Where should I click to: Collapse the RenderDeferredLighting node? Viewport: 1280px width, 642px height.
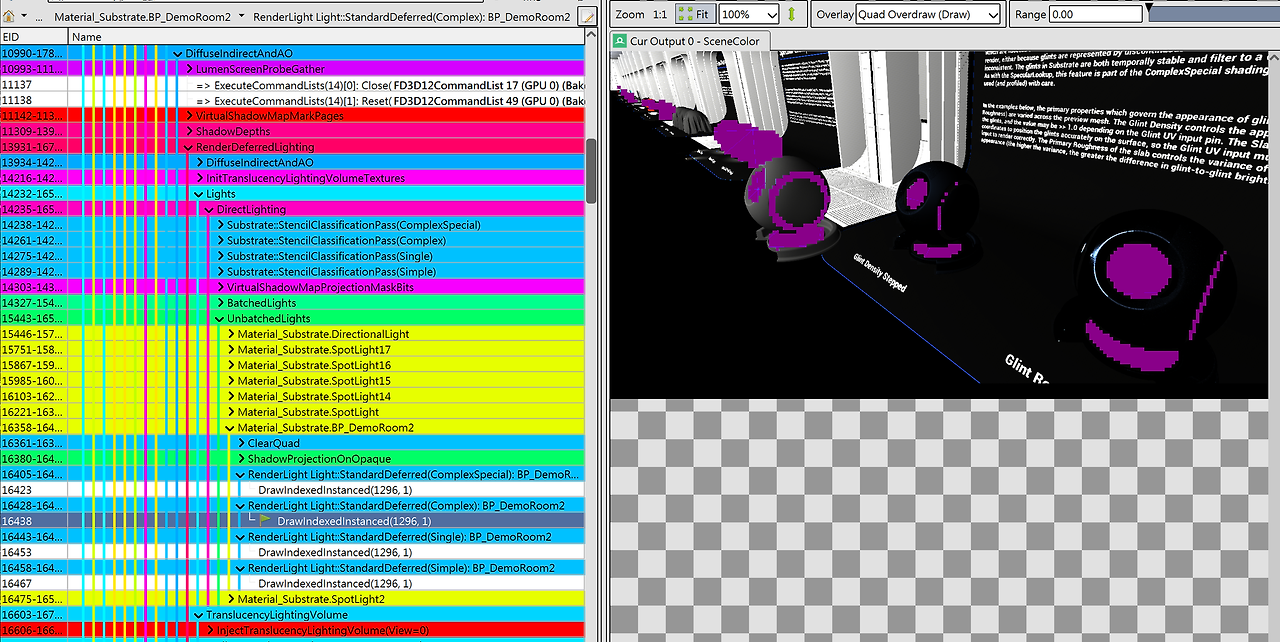(189, 147)
